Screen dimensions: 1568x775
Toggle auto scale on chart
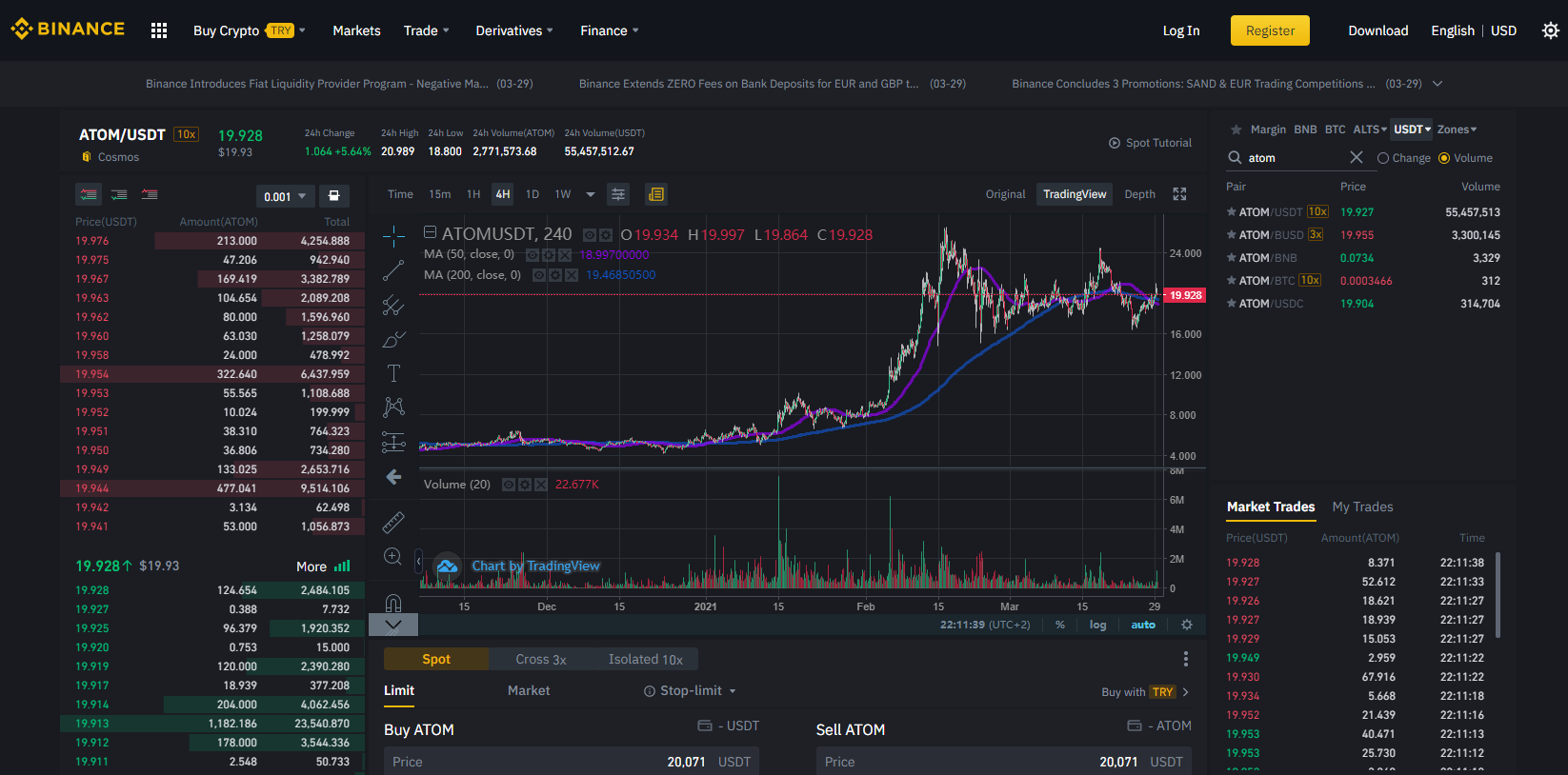1143,625
